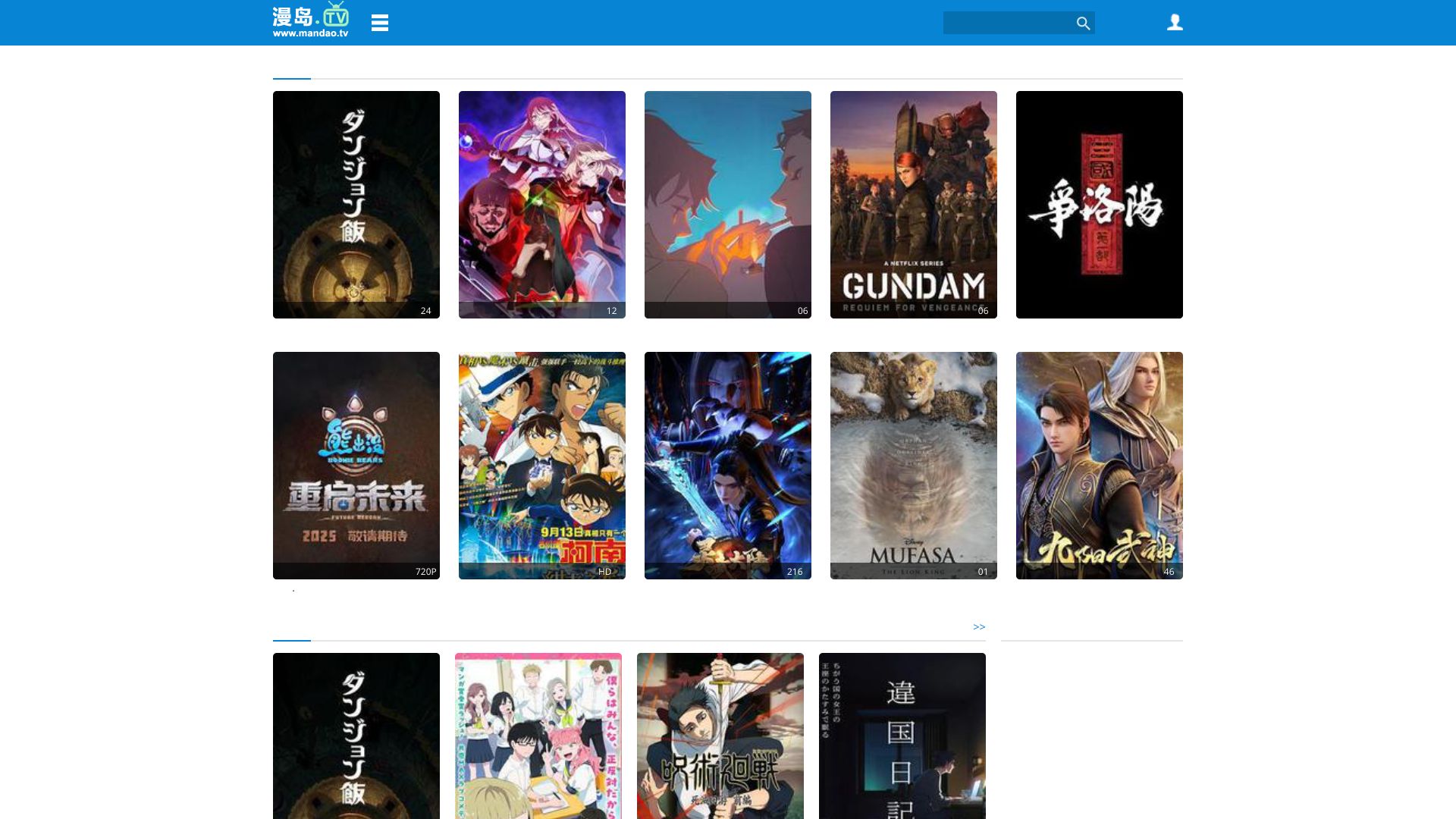Image resolution: width=1456 pixels, height=819 pixels.
Task: Open the Mufasa The Lion King poster
Action: [x=914, y=466]
